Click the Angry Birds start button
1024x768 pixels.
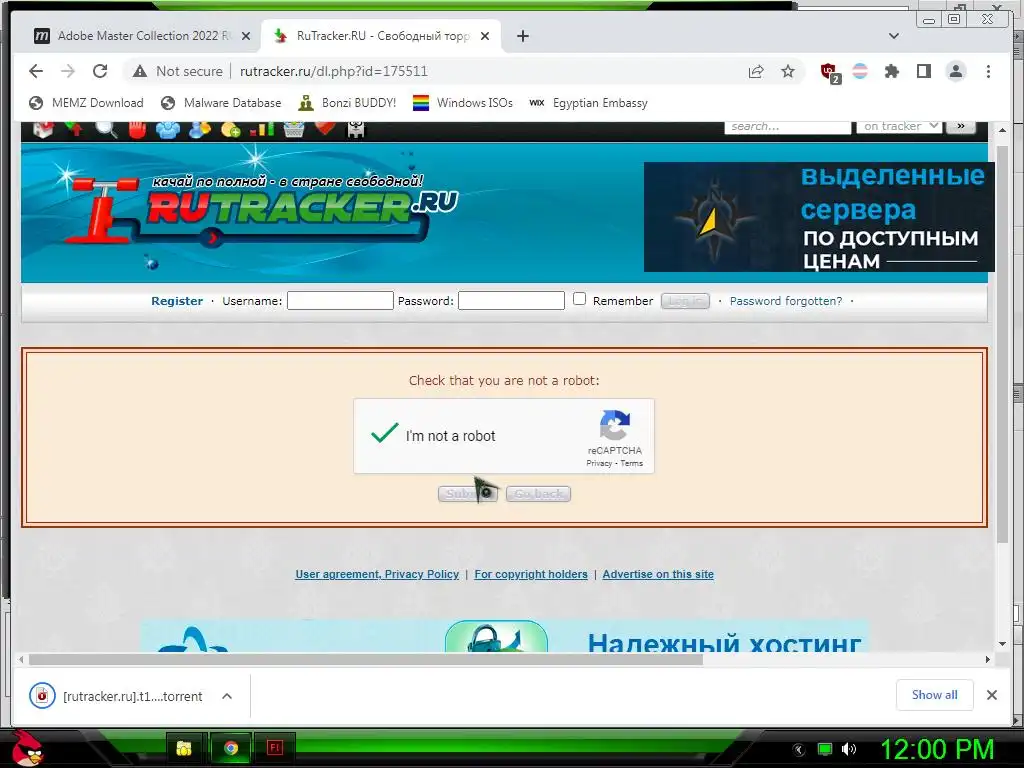pos(27,748)
